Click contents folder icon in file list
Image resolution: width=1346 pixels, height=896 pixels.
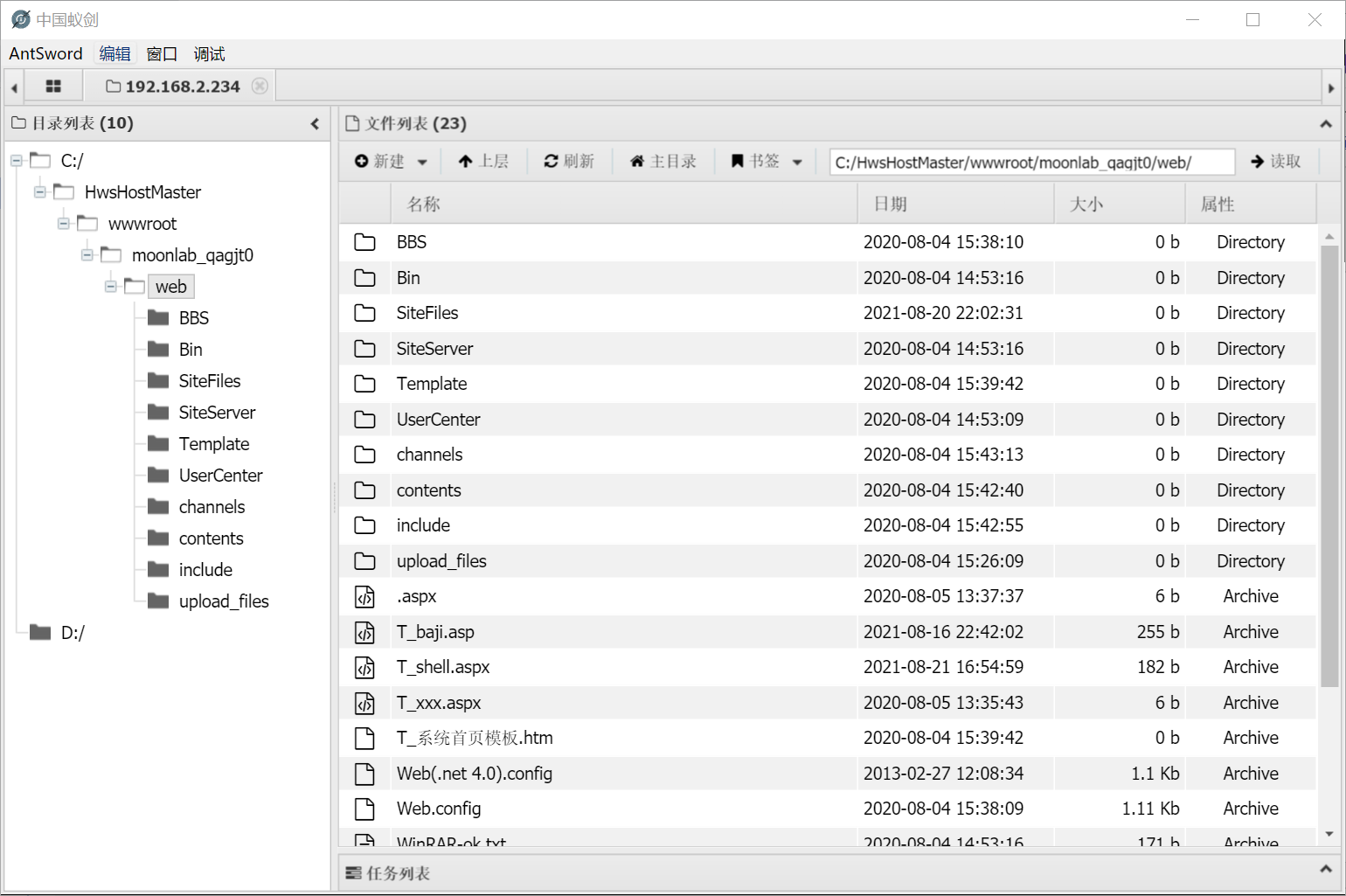coord(364,490)
